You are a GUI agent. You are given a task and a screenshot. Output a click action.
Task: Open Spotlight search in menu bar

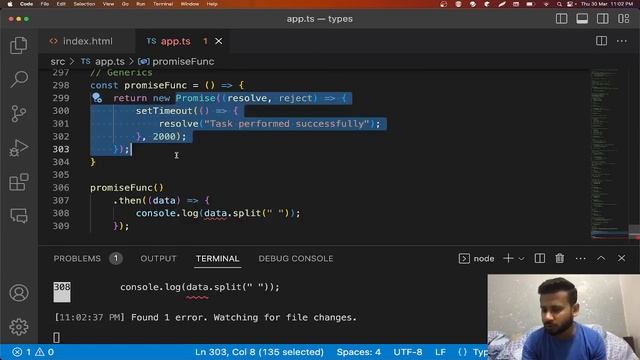pos(559,4)
